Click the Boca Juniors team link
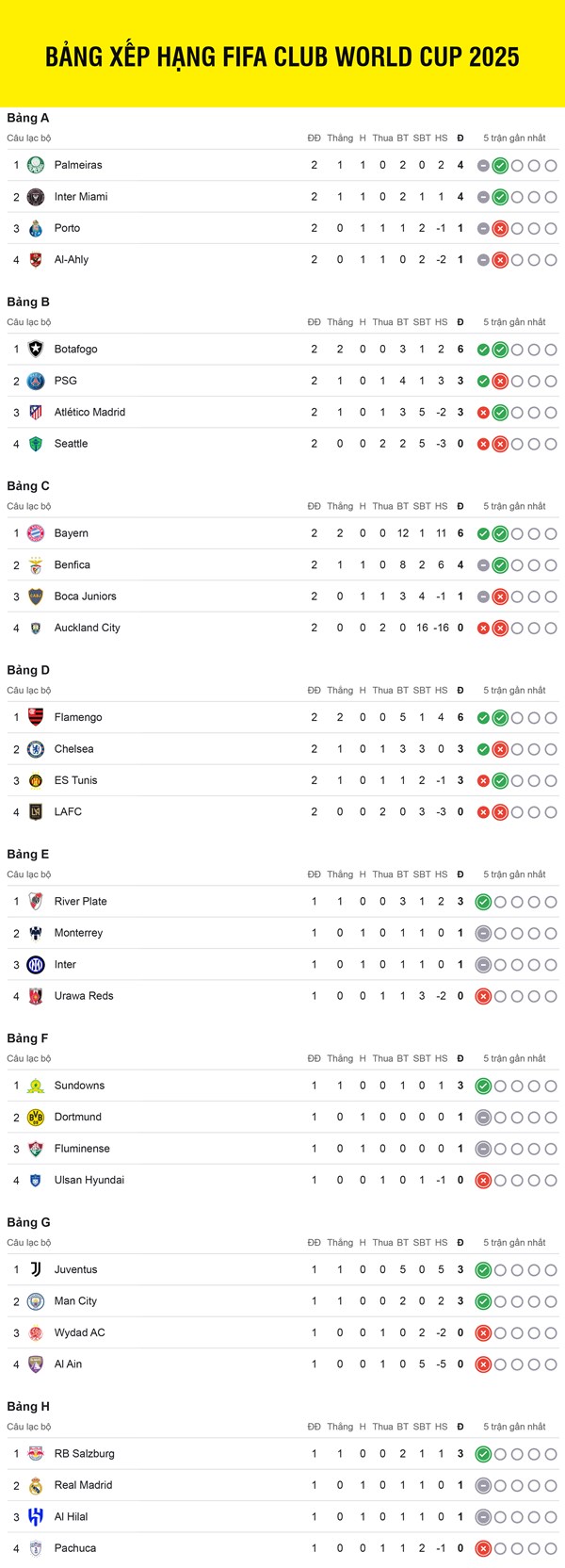This screenshot has height=1568, width=565. (86, 596)
